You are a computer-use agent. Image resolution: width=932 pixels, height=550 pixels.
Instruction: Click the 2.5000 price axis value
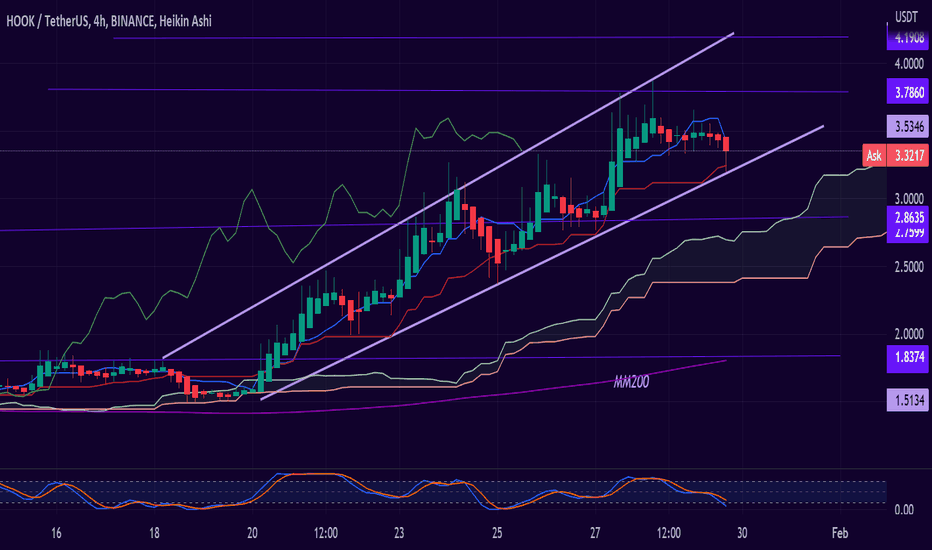(909, 266)
